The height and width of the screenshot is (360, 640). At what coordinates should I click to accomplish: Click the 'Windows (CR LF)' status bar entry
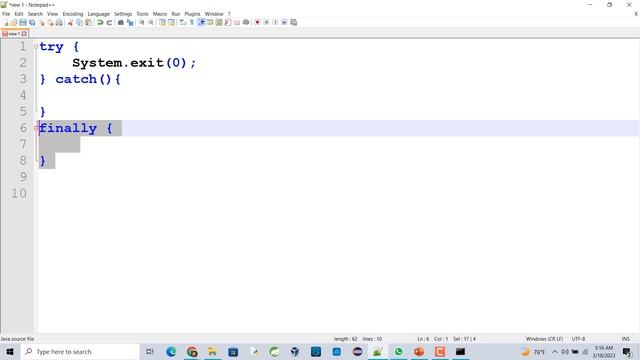click(x=544, y=339)
